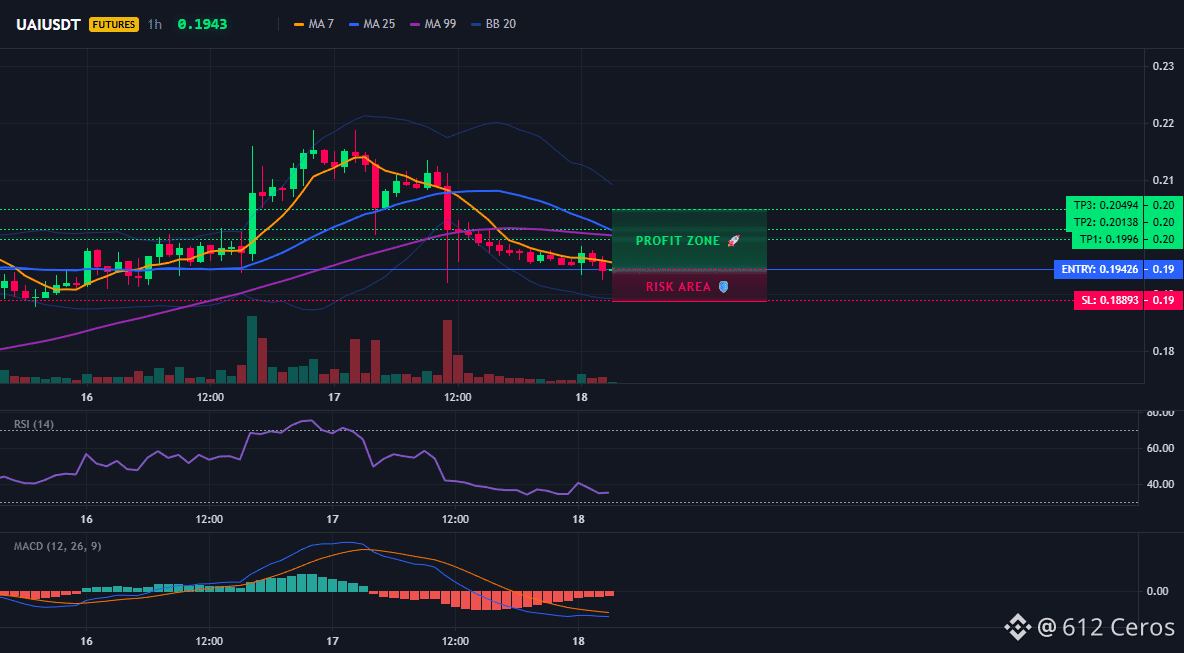Click the PROFIT ZONE green area
The height and width of the screenshot is (653, 1184).
(689, 239)
